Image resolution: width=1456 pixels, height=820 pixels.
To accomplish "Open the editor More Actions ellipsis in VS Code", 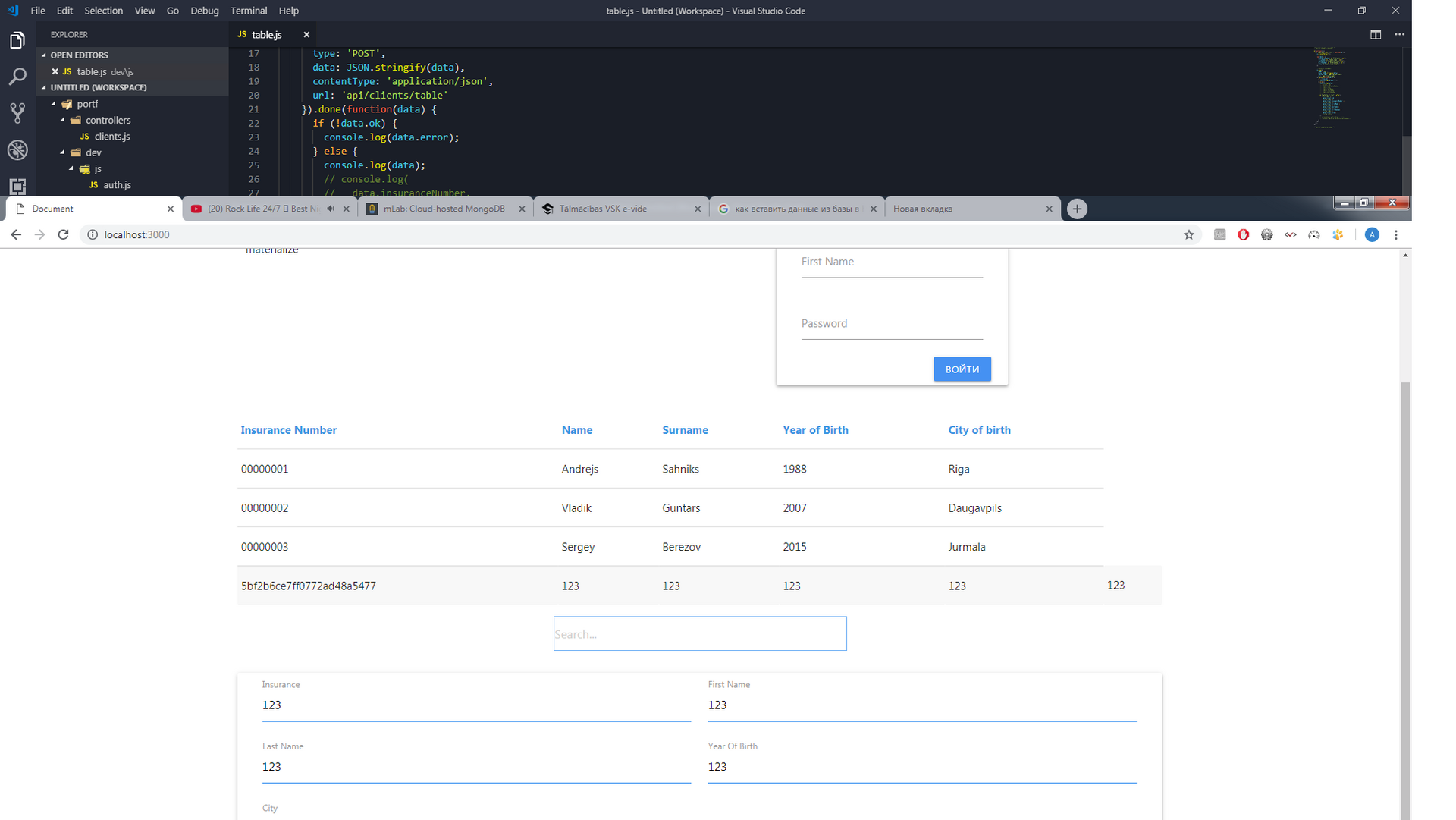I will click(1399, 34).
